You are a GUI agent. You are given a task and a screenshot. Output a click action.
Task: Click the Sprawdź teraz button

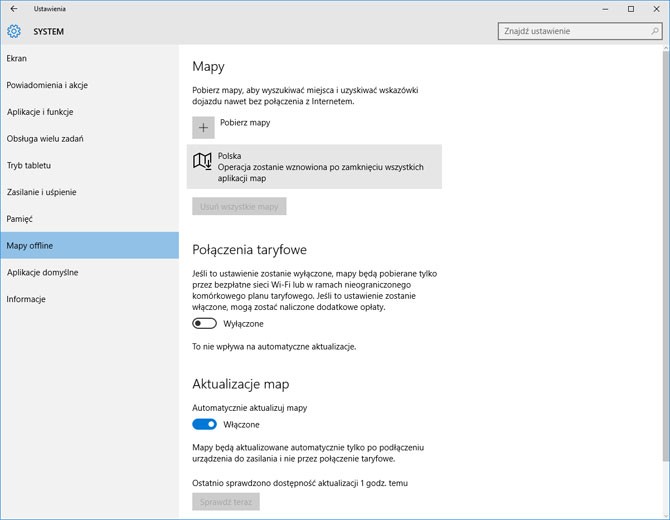(226, 502)
